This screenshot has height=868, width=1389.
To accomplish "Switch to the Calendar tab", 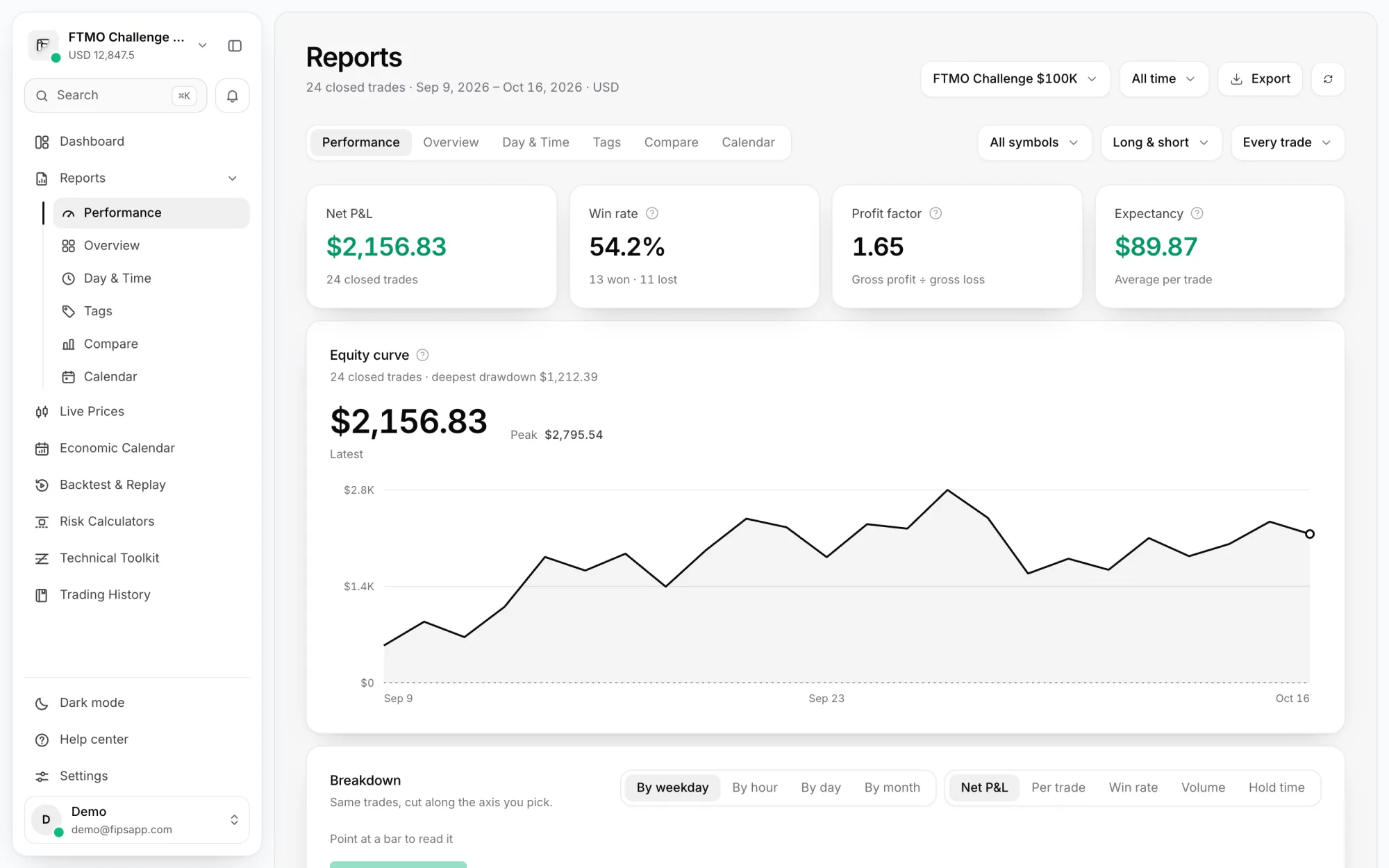I will (748, 143).
